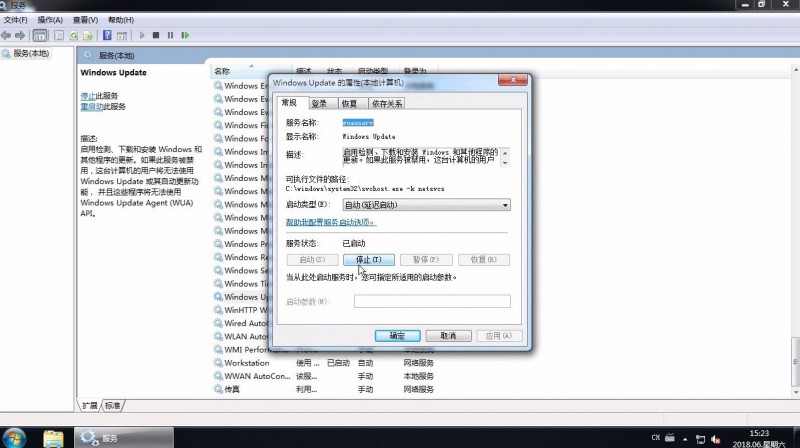Viewport: 800px width, 448px height.
Task: Click 已启动 status in Workstation row
Action: tap(338, 363)
